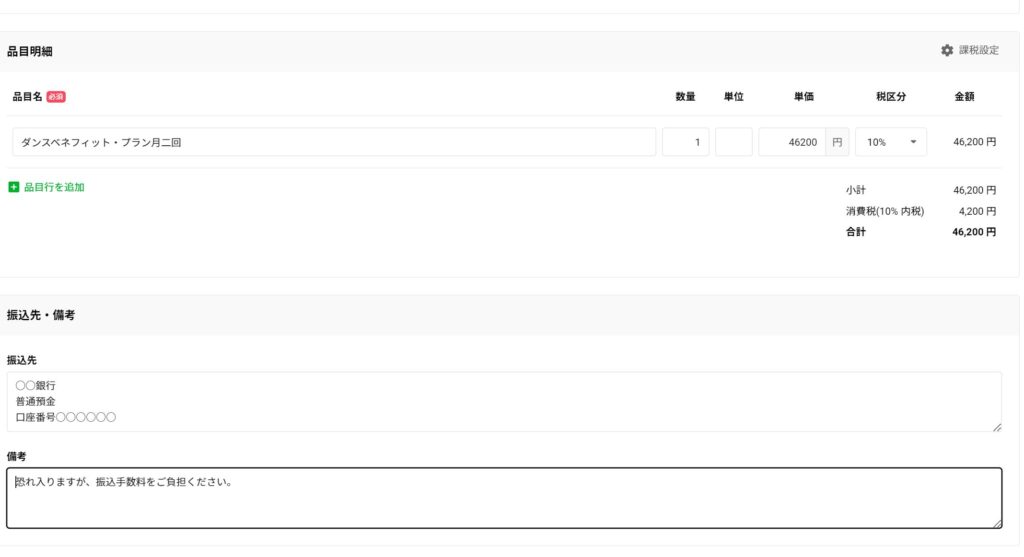Open the 税区分 dropdown arrow
The width and height of the screenshot is (1024, 557).
[913, 142]
